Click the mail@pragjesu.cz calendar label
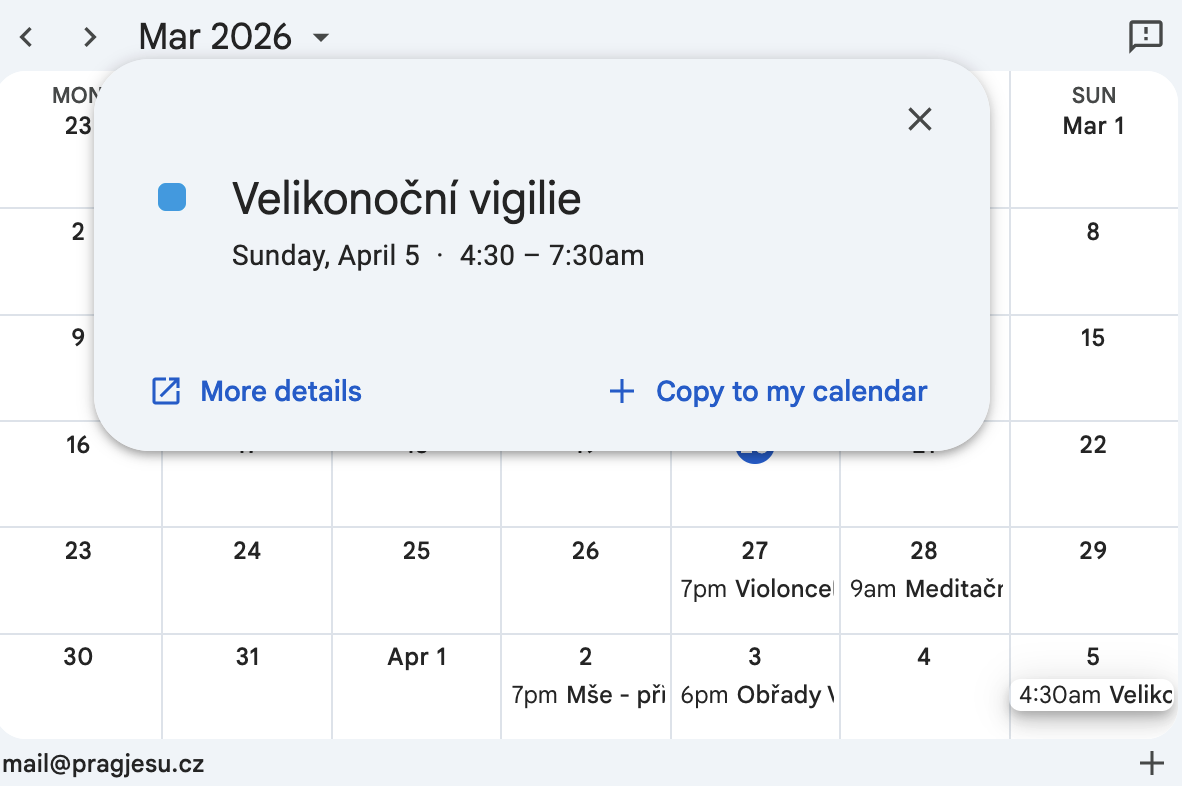 point(103,765)
